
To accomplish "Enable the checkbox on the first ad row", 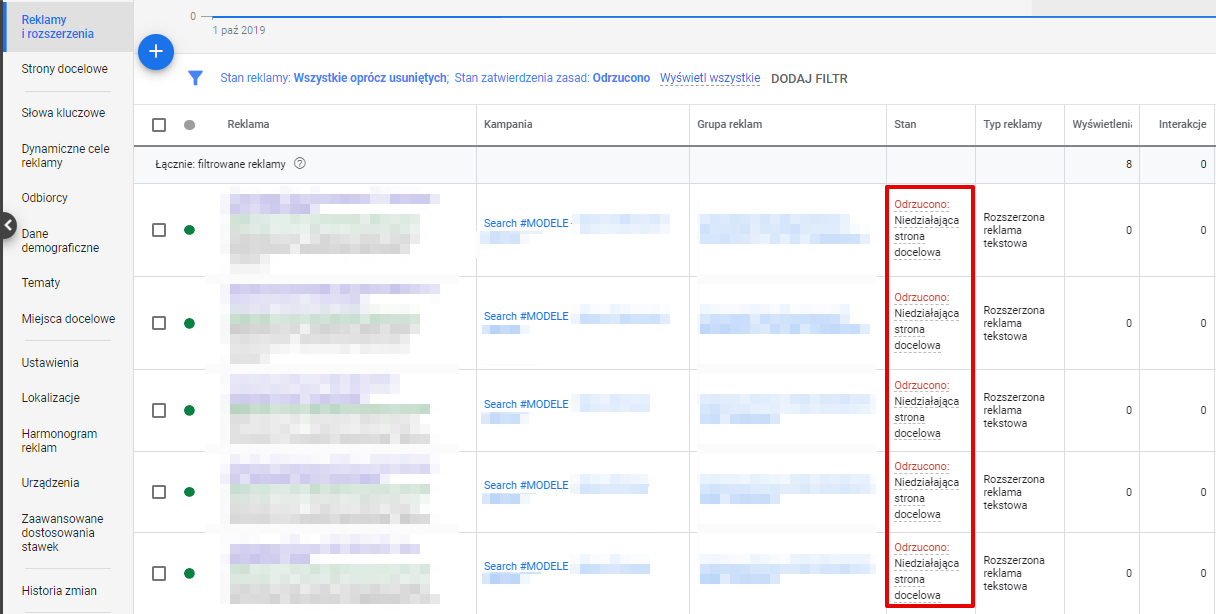I will coord(157,229).
